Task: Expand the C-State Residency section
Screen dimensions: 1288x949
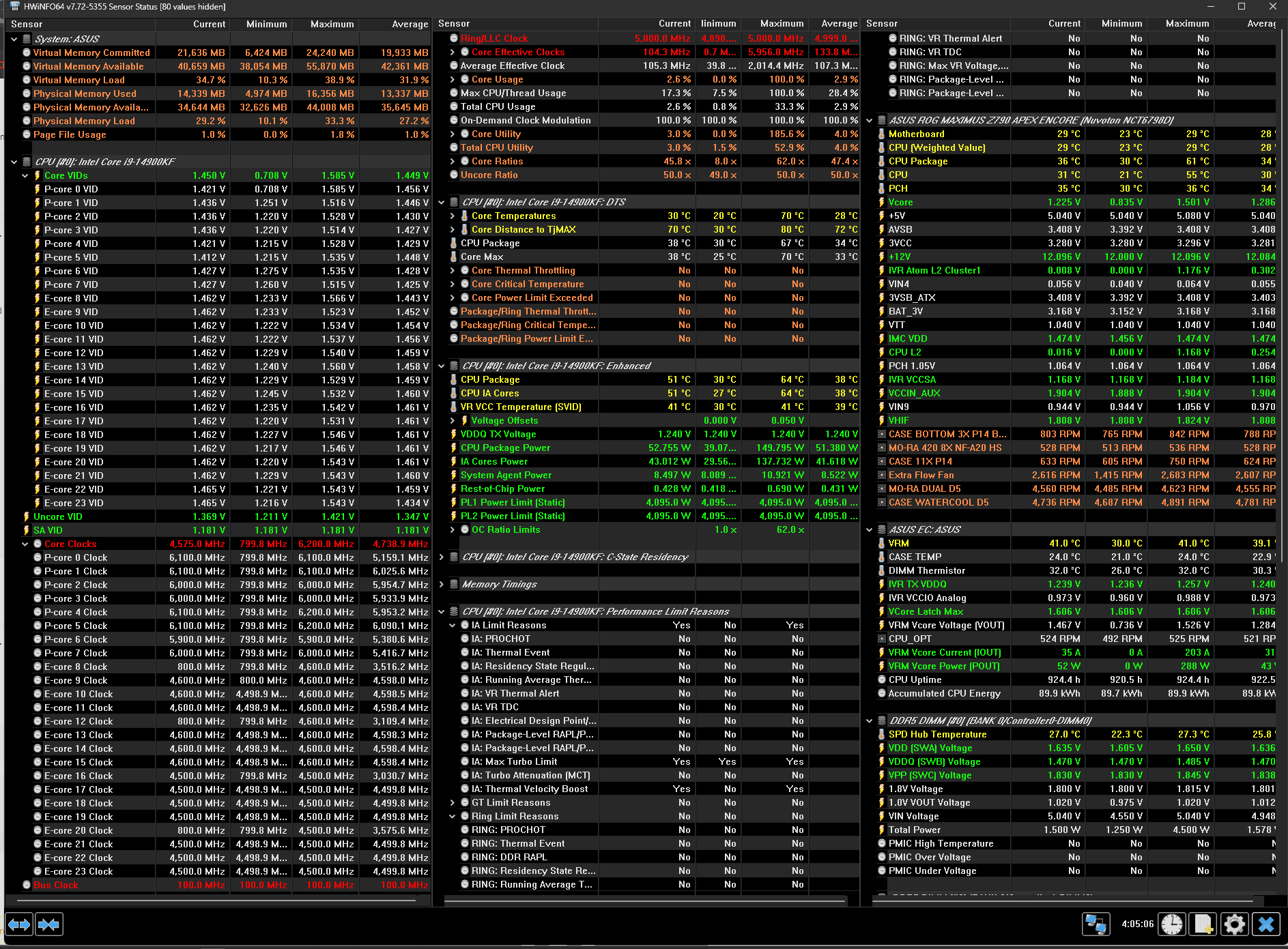Action: pyautogui.click(x=441, y=557)
